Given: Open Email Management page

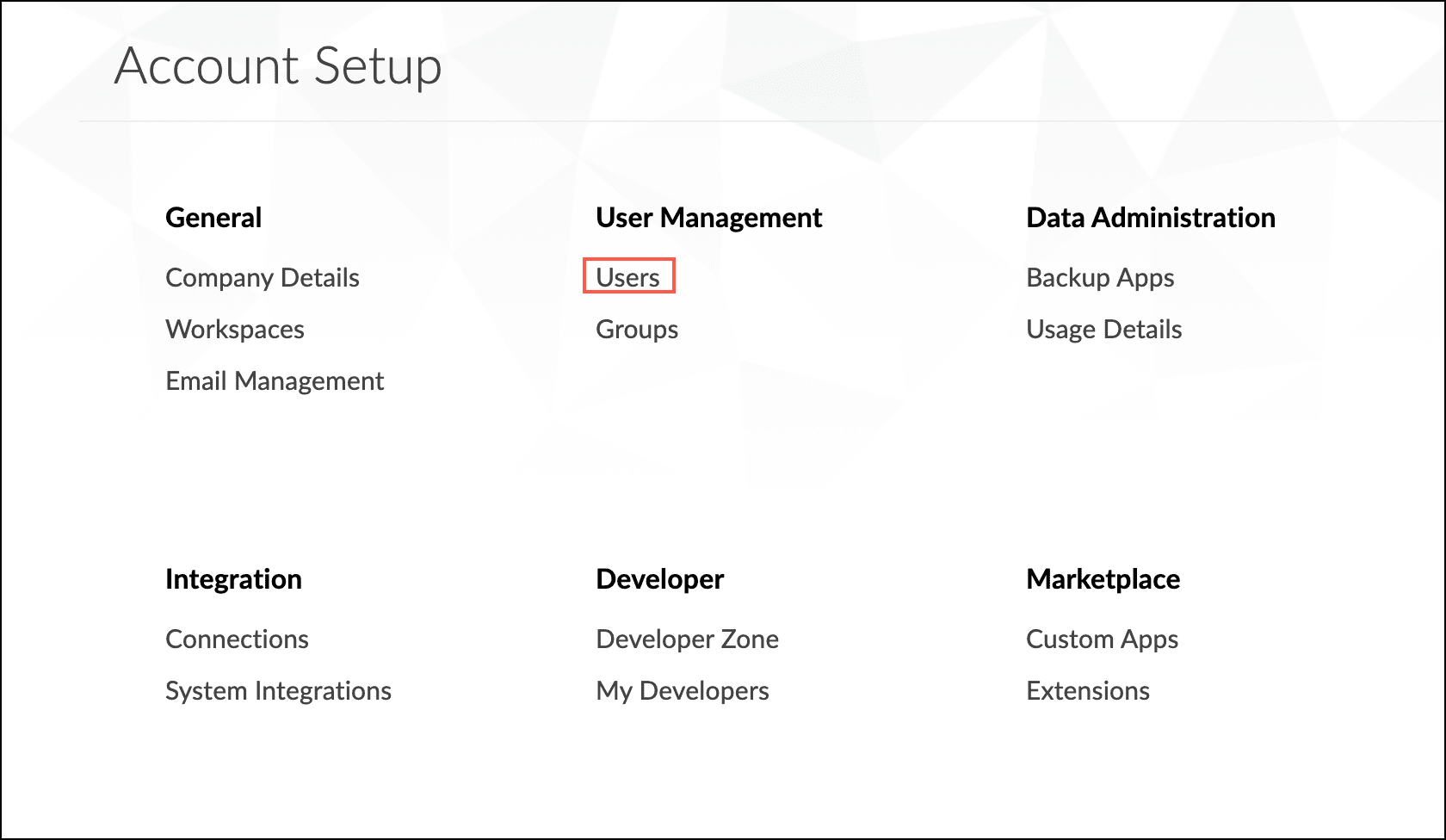Looking at the screenshot, I should [x=275, y=381].
